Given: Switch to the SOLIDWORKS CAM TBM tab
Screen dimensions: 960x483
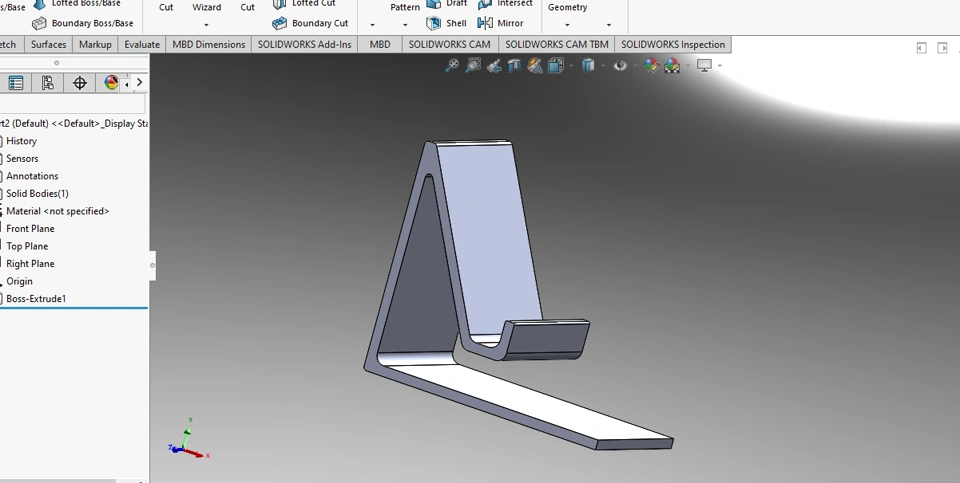Looking at the screenshot, I should 557,44.
